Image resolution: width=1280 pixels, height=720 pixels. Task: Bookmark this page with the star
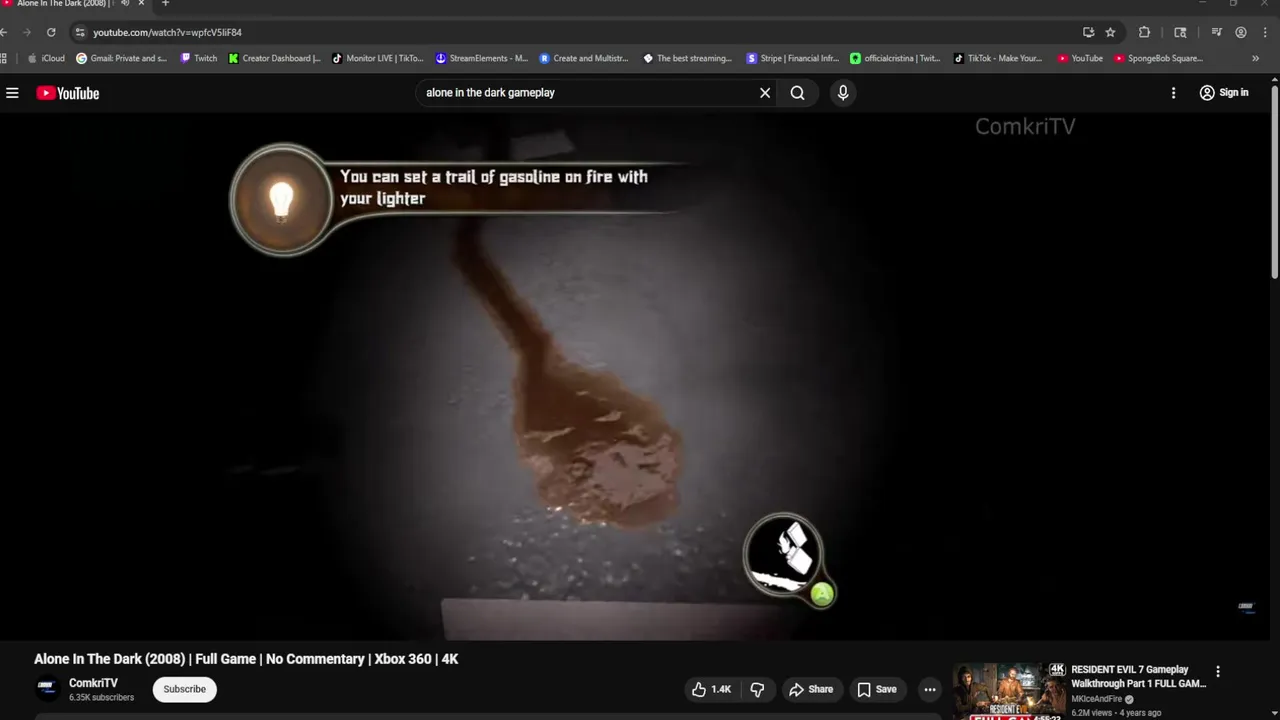point(1110,32)
